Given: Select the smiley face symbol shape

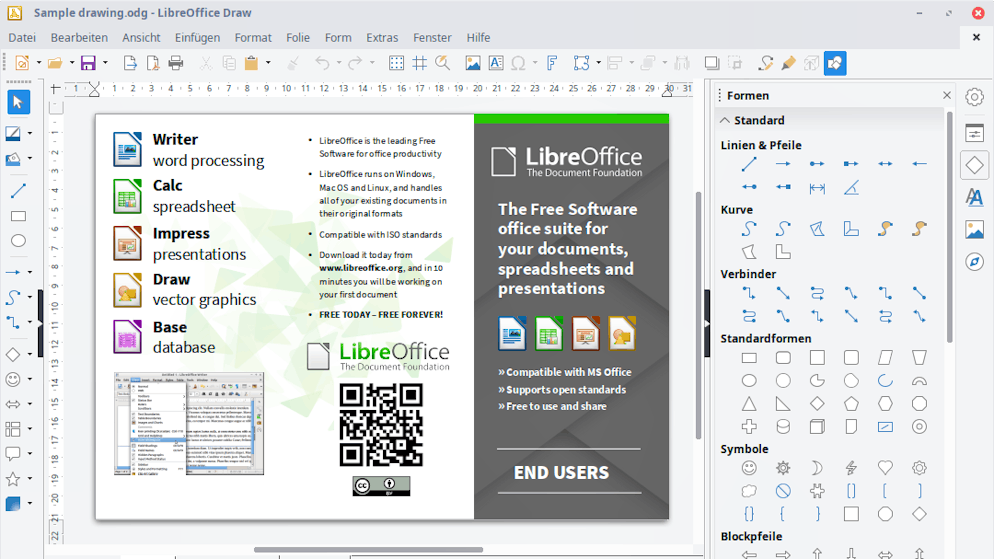Looking at the screenshot, I should point(749,468).
